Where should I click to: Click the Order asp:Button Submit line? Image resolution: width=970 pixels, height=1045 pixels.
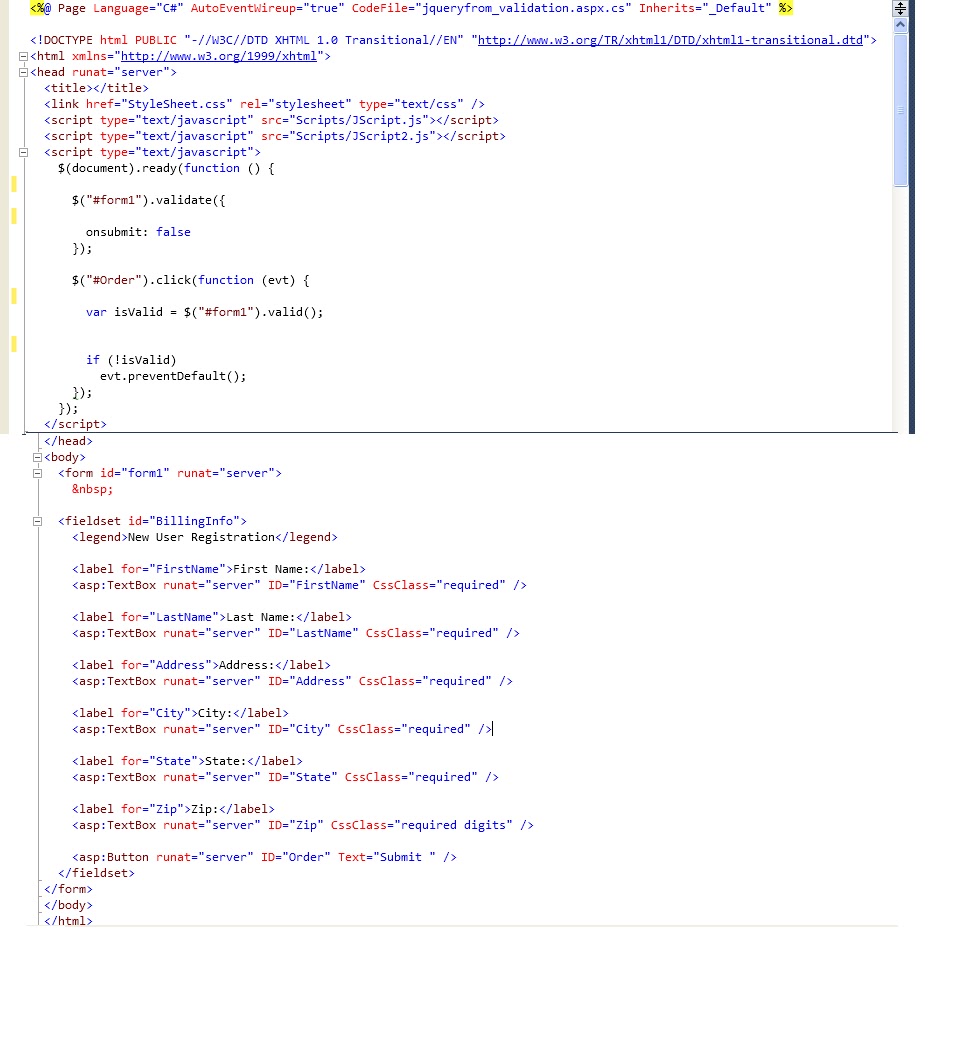[265, 857]
